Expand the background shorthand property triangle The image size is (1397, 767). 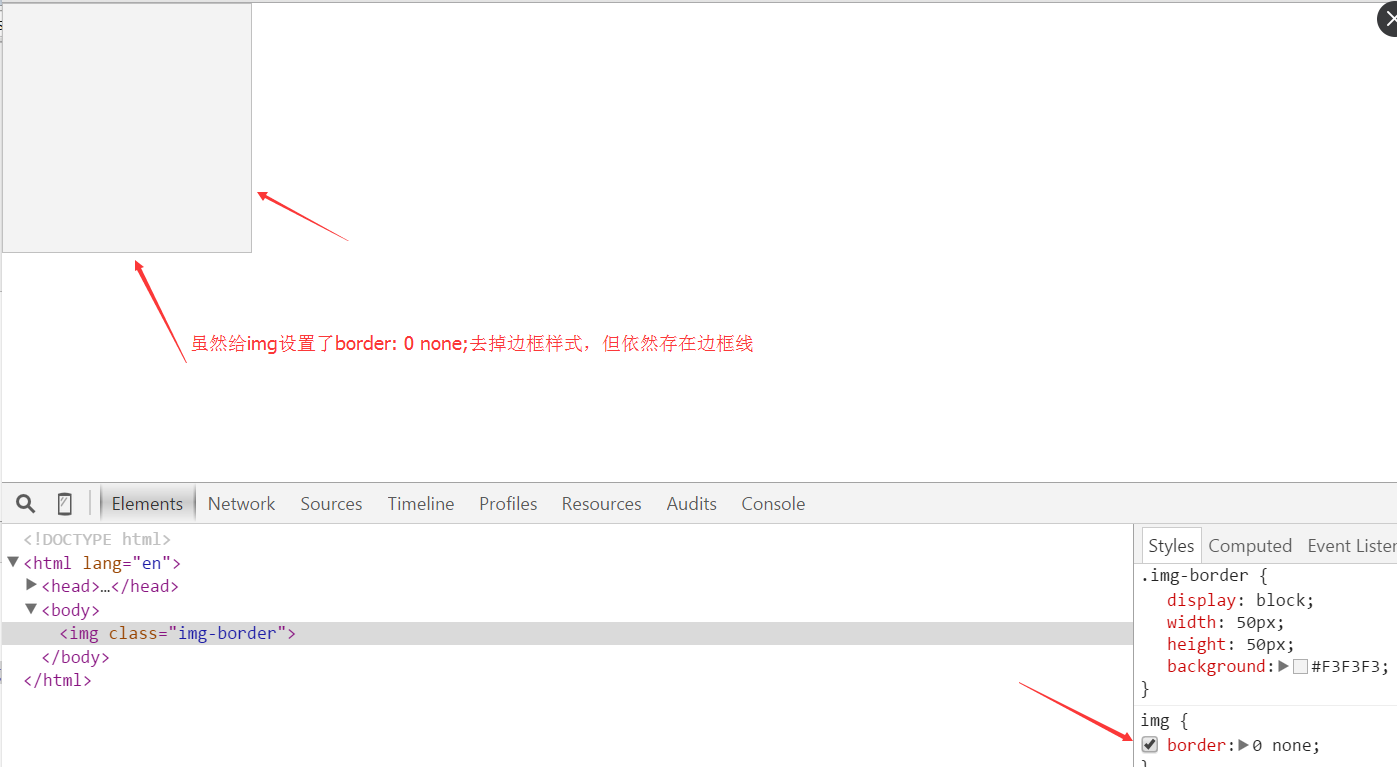[x=1283, y=666]
